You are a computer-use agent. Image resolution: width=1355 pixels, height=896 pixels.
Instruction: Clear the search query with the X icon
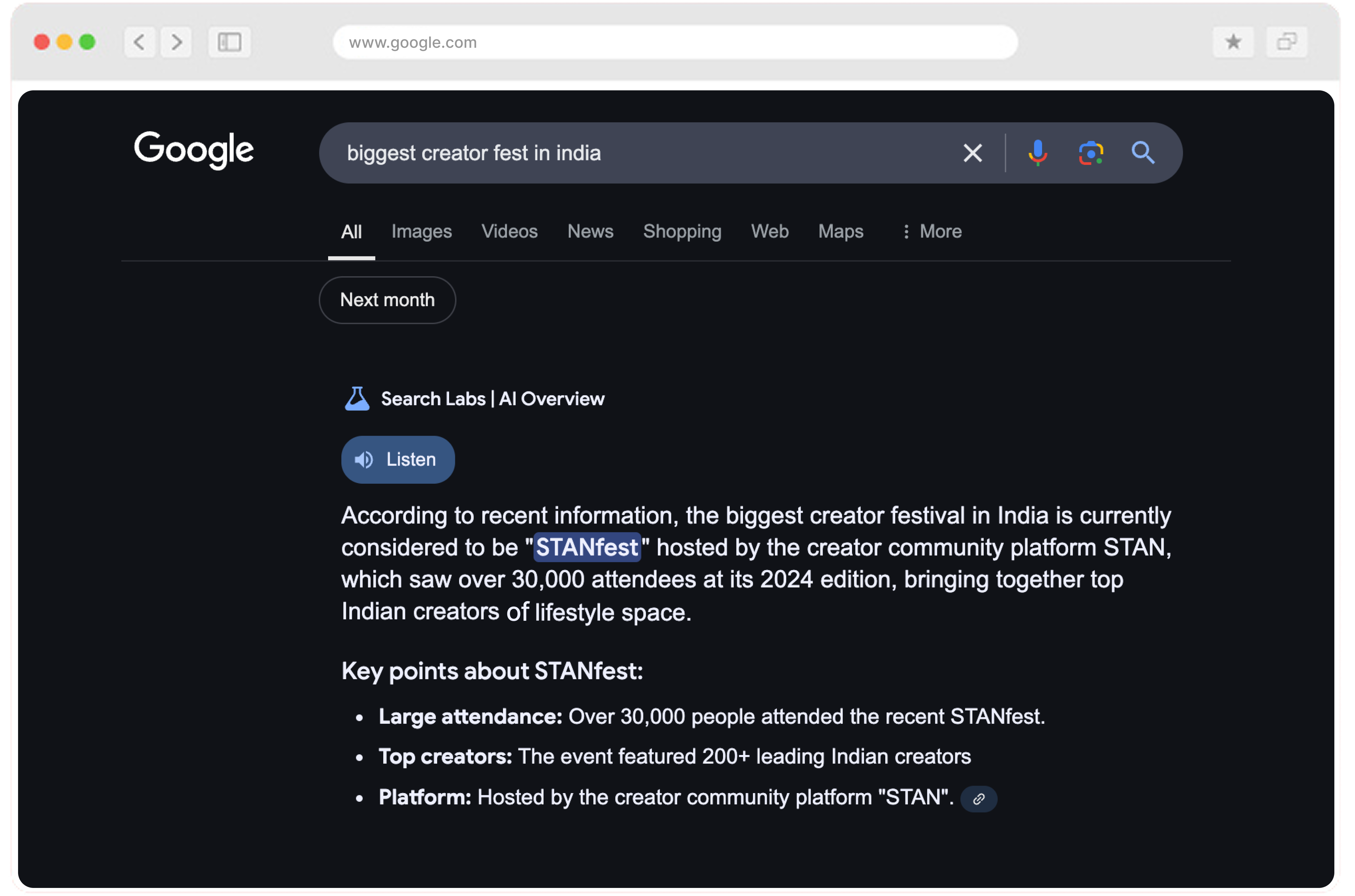(x=972, y=153)
